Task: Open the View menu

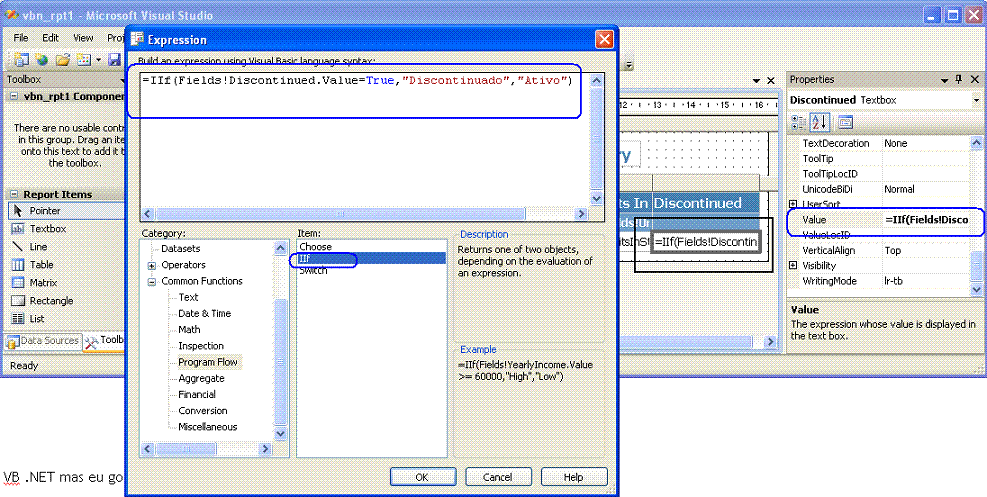Action: (x=83, y=38)
